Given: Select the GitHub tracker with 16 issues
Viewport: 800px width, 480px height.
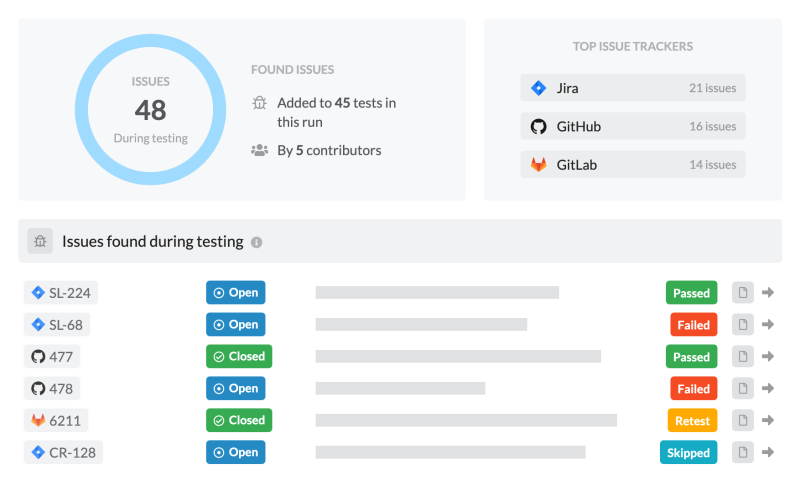Looking at the screenshot, I should click(x=632, y=127).
